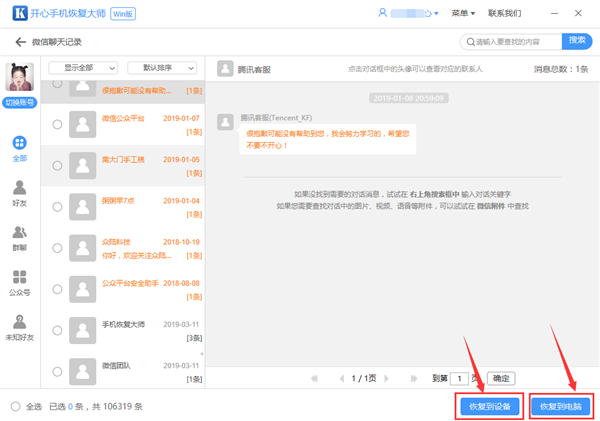Select the 群聊 group chat icon
Image resolution: width=600 pixels, height=421 pixels.
20,232
